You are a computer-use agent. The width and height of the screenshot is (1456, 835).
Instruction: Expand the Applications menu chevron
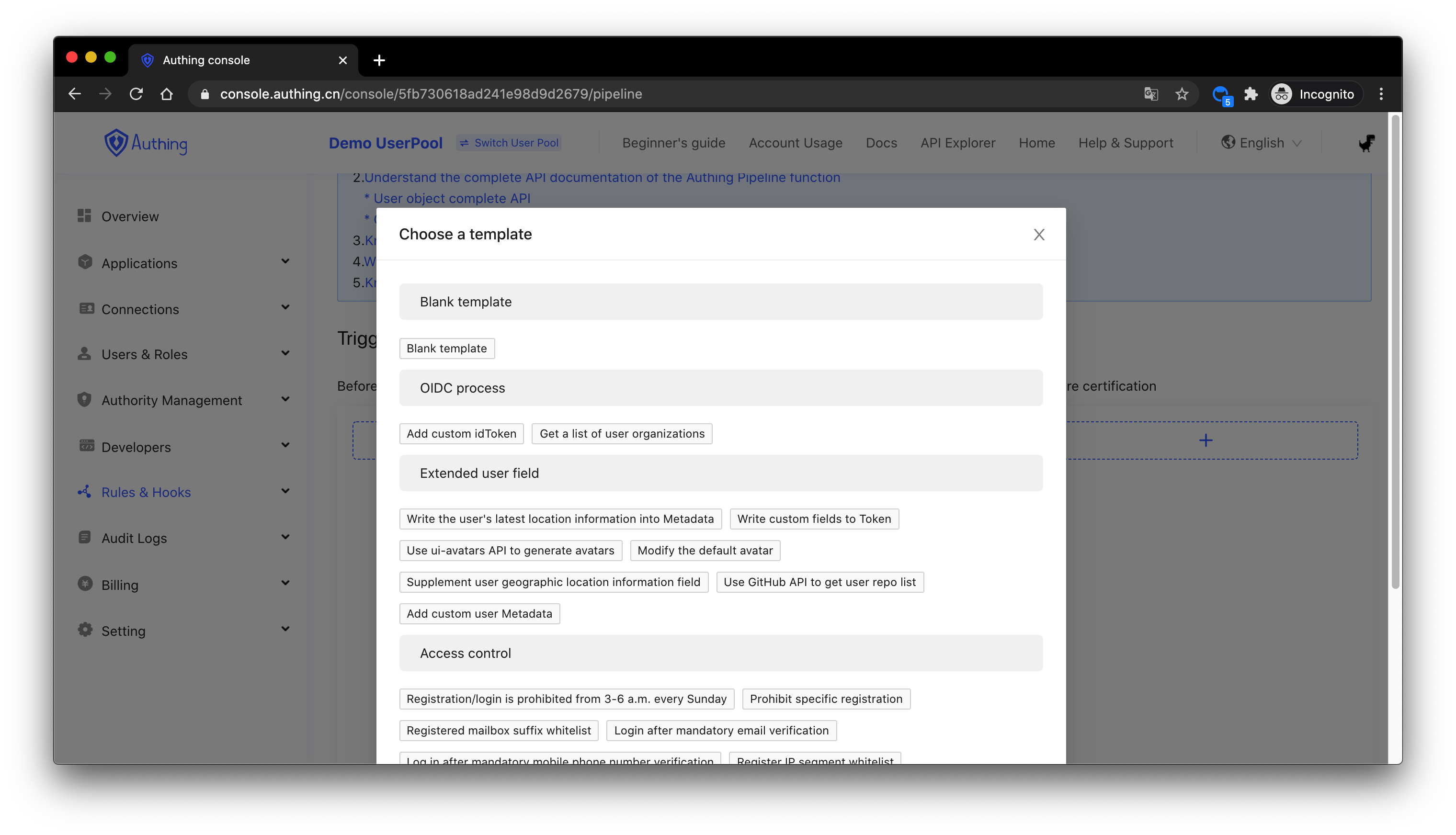[285, 261]
